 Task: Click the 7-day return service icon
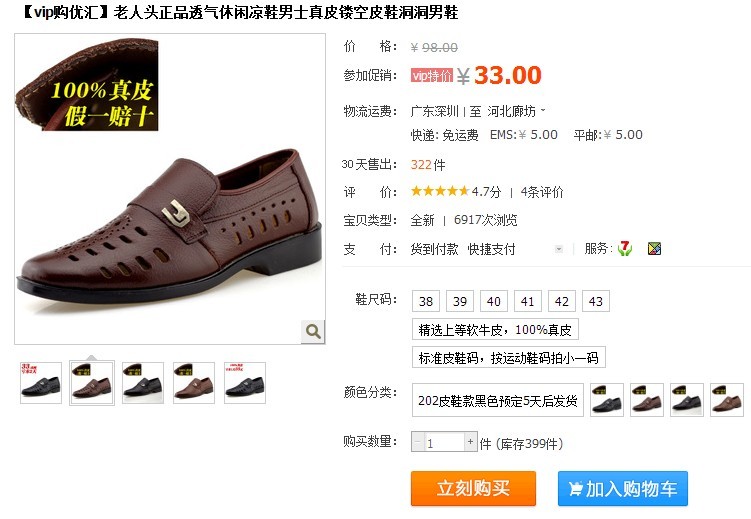[625, 248]
